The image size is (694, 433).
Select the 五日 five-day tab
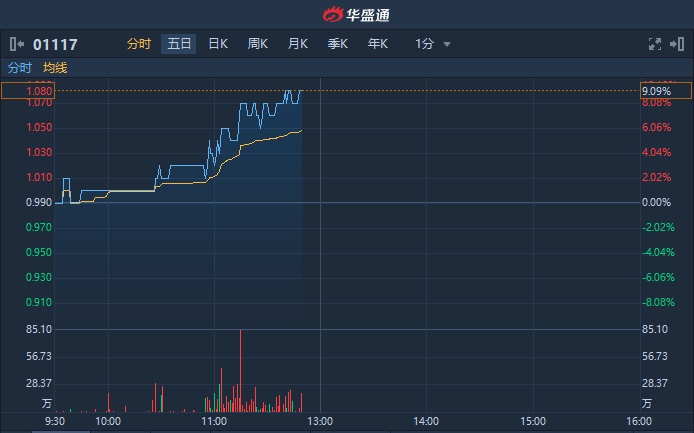179,44
